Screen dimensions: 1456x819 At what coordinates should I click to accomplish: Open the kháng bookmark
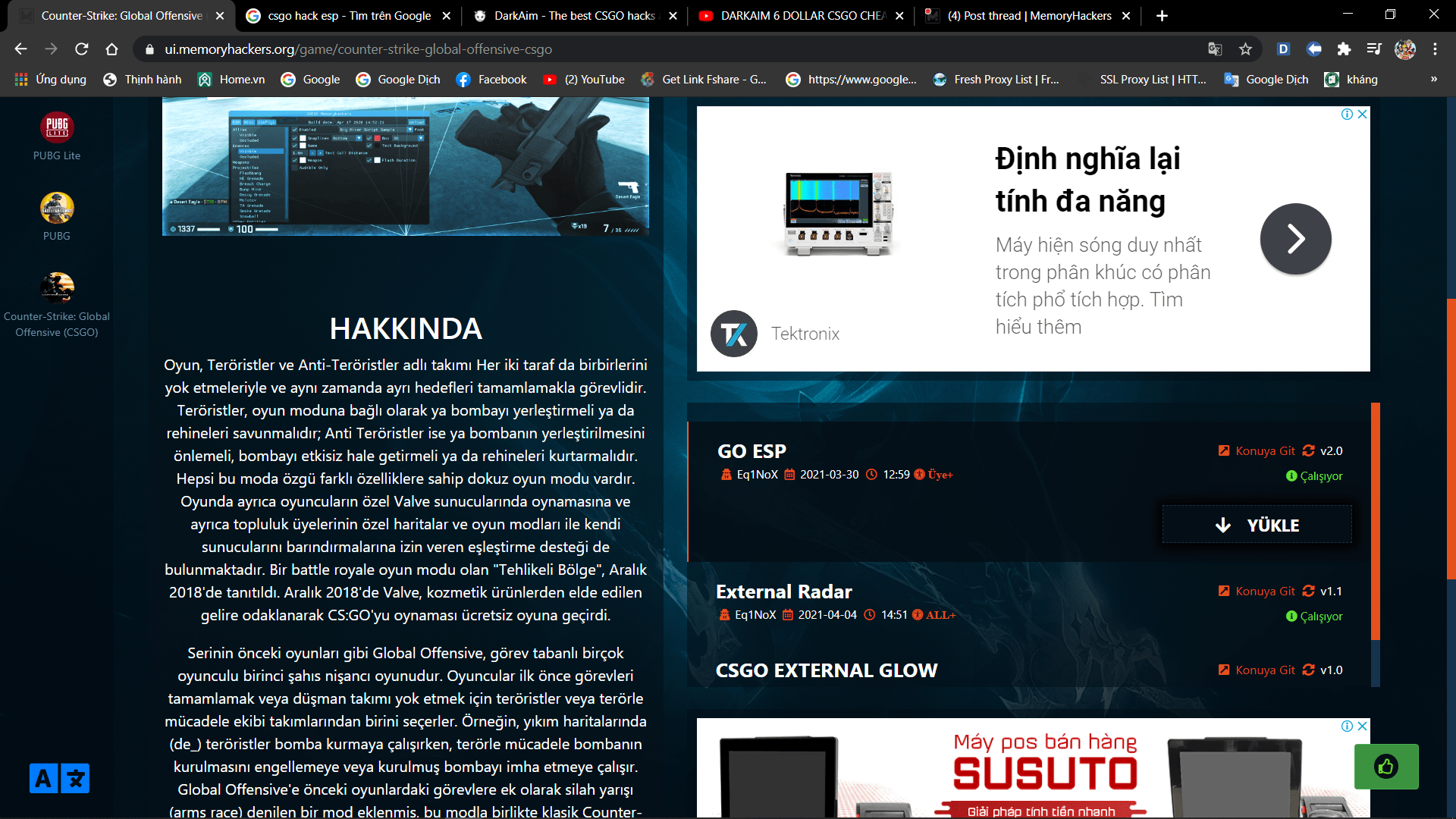tap(1351, 79)
